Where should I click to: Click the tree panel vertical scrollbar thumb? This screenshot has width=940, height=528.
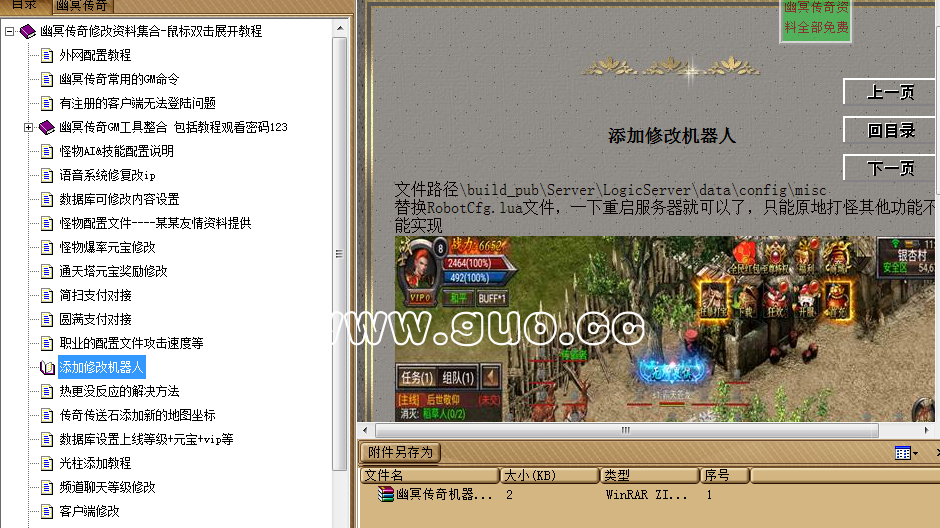tap(340, 254)
